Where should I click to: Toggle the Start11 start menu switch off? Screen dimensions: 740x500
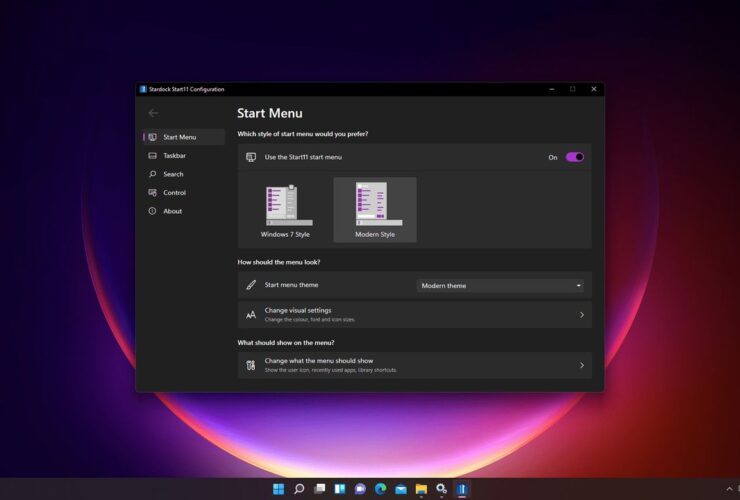click(575, 157)
